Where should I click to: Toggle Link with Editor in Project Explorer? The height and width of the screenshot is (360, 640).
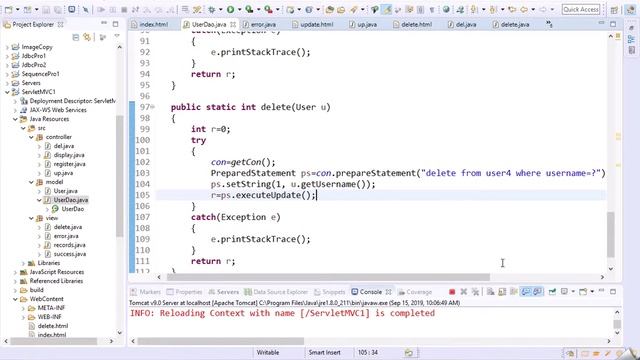click(87, 37)
